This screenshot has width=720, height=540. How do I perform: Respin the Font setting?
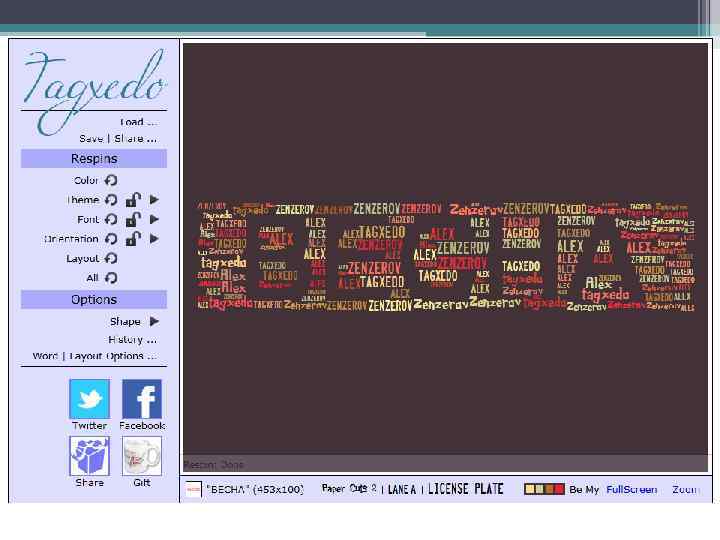click(x=111, y=219)
